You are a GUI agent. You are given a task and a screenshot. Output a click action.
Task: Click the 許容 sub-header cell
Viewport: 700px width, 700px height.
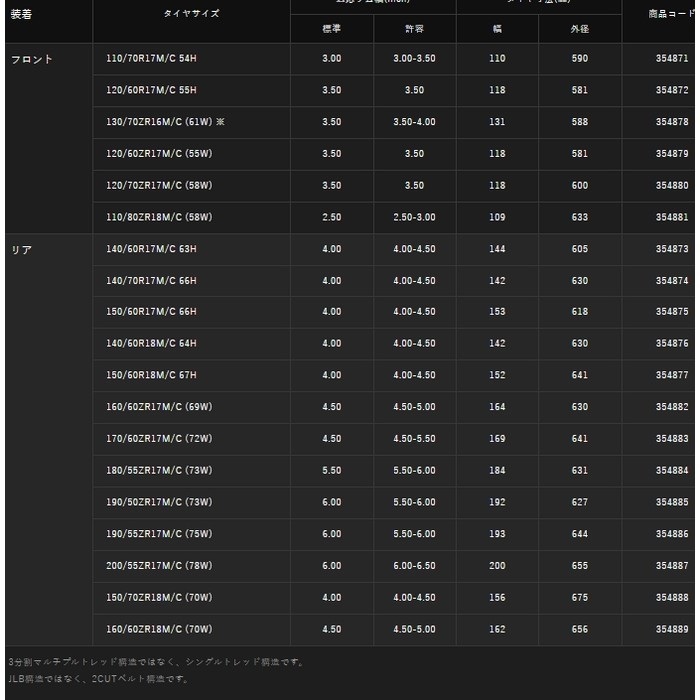pos(414,29)
